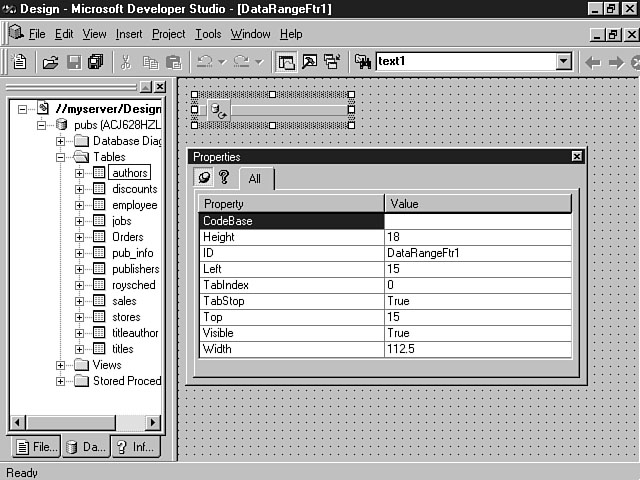The width and height of the screenshot is (640, 480).
Task: Click the Save toolbar icon
Action: coord(73,62)
